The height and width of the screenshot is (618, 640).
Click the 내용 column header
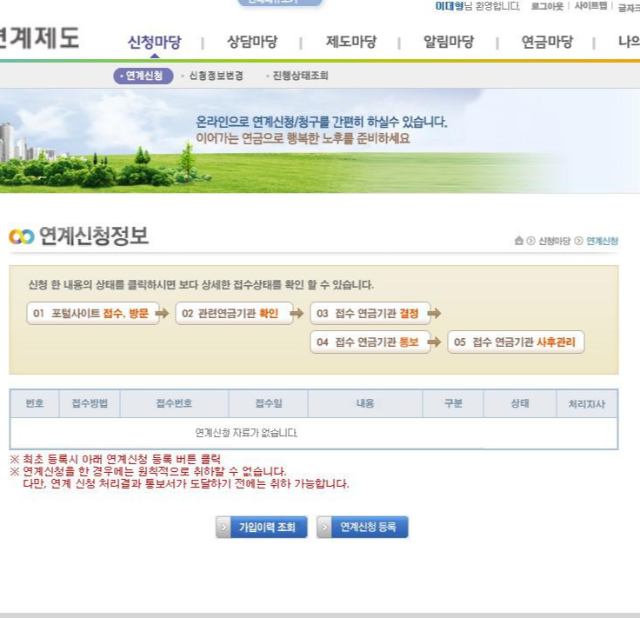point(365,403)
